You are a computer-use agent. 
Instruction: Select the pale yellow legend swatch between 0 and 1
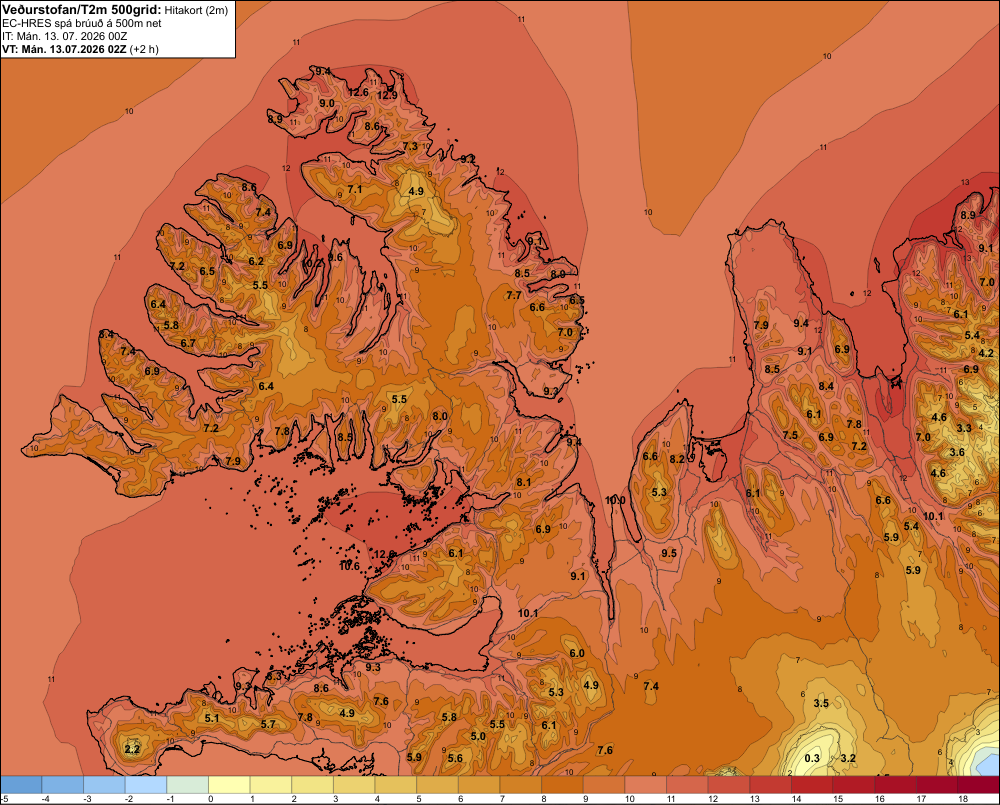click(229, 785)
